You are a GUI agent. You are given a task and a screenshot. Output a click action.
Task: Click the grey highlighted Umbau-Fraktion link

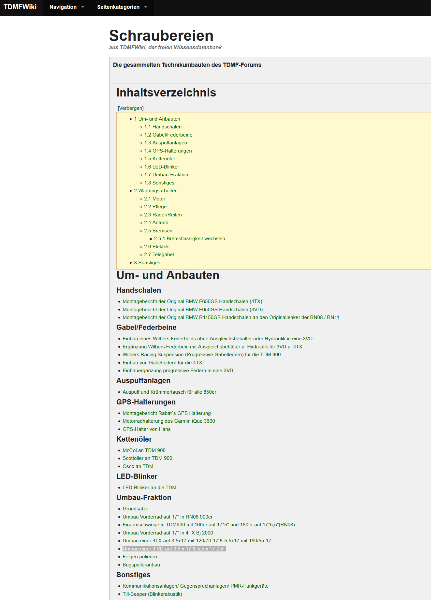click(174, 549)
